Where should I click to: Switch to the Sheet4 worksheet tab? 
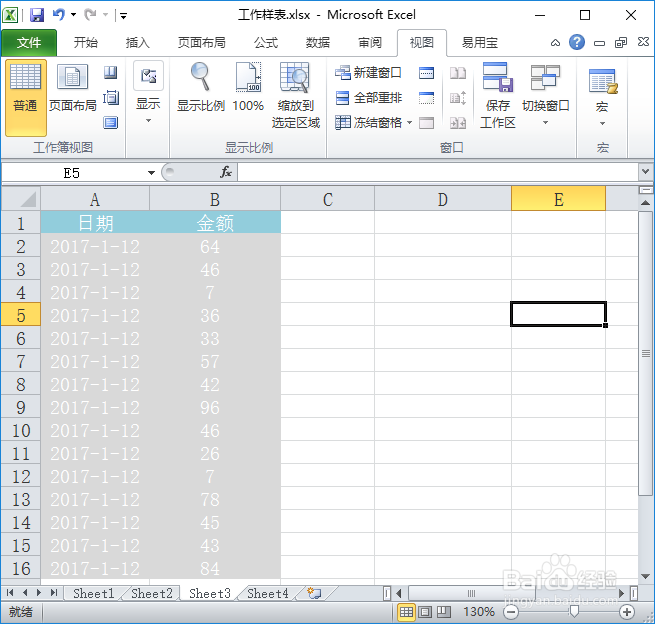point(268,594)
